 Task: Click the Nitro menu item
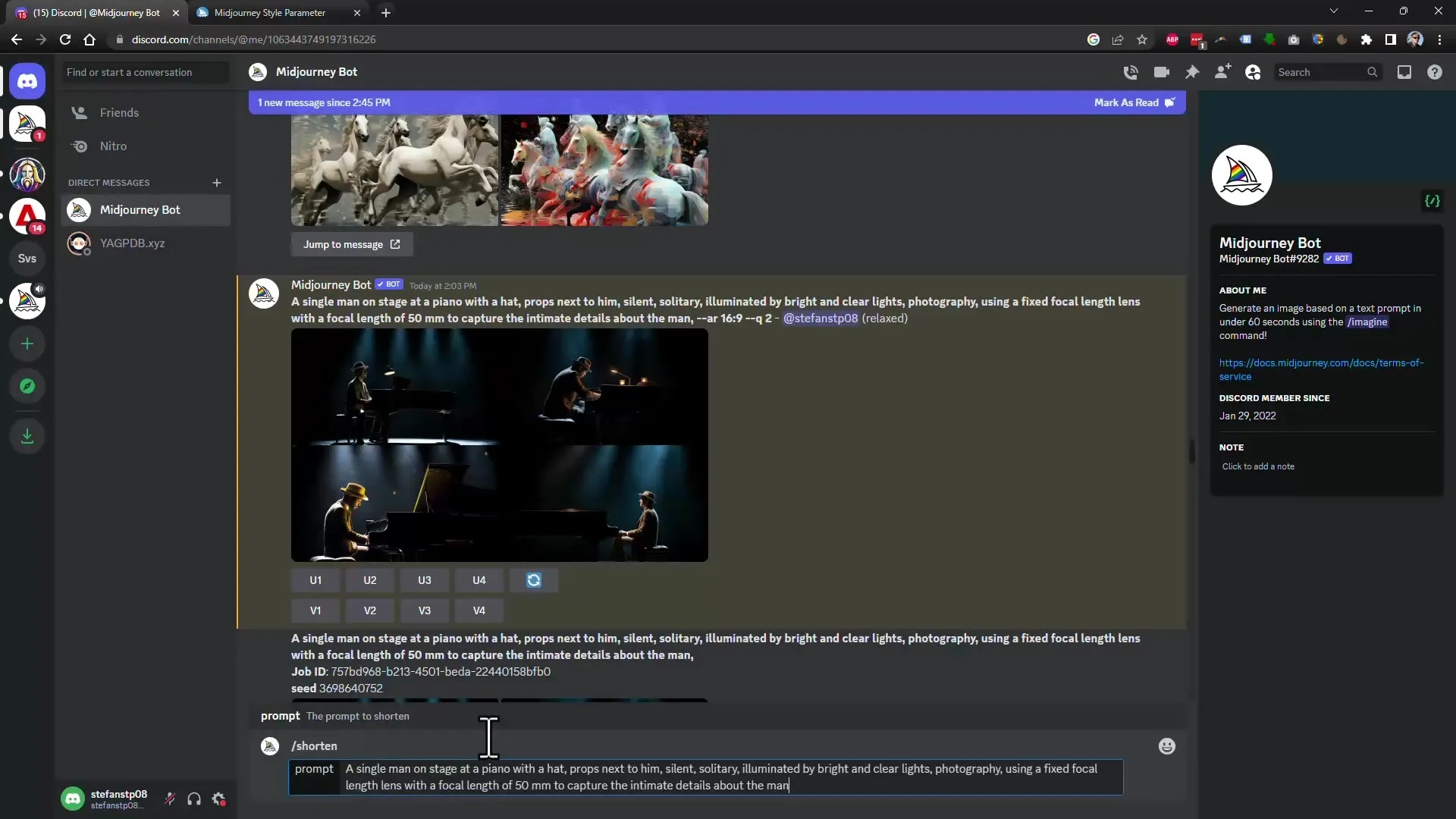pos(113,146)
